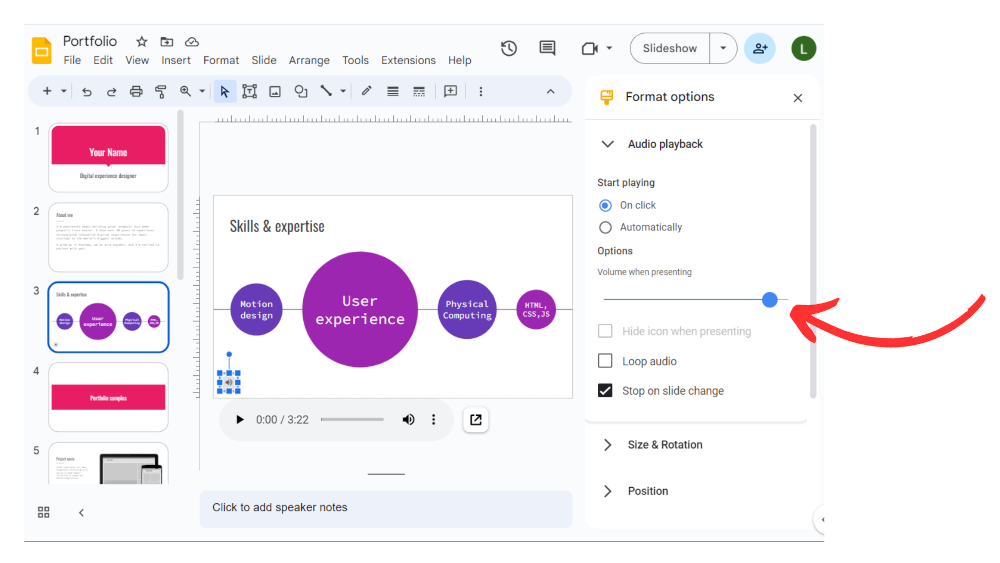The width and height of the screenshot is (1000, 563).
Task: Insert an image from the toolbar
Action: click(x=275, y=92)
